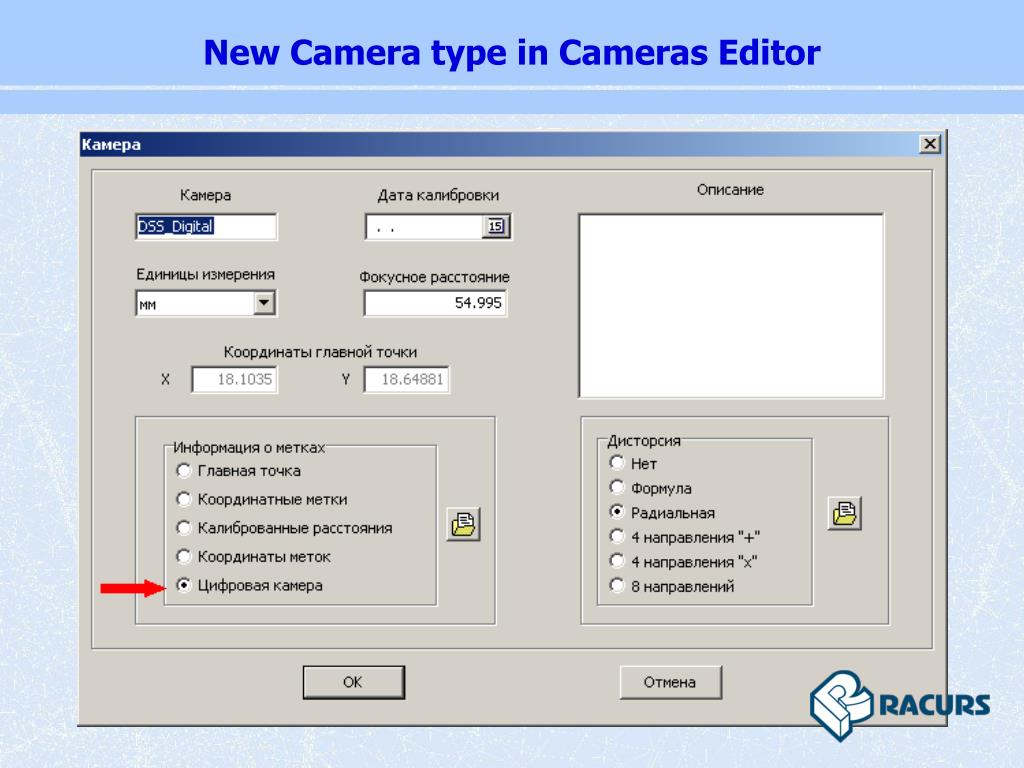Choose Калиброванные расстояния option
1024x768 pixels.
[183, 528]
